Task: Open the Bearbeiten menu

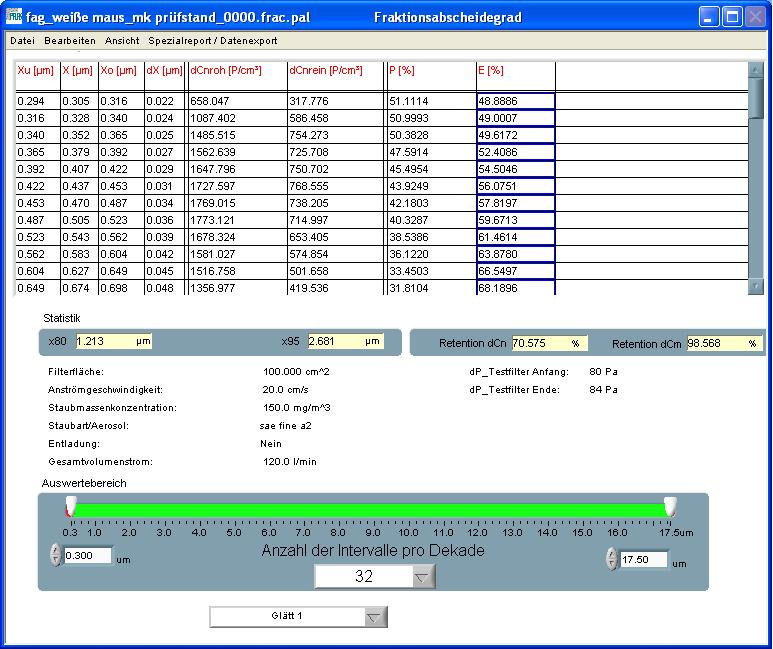Action: (70, 41)
